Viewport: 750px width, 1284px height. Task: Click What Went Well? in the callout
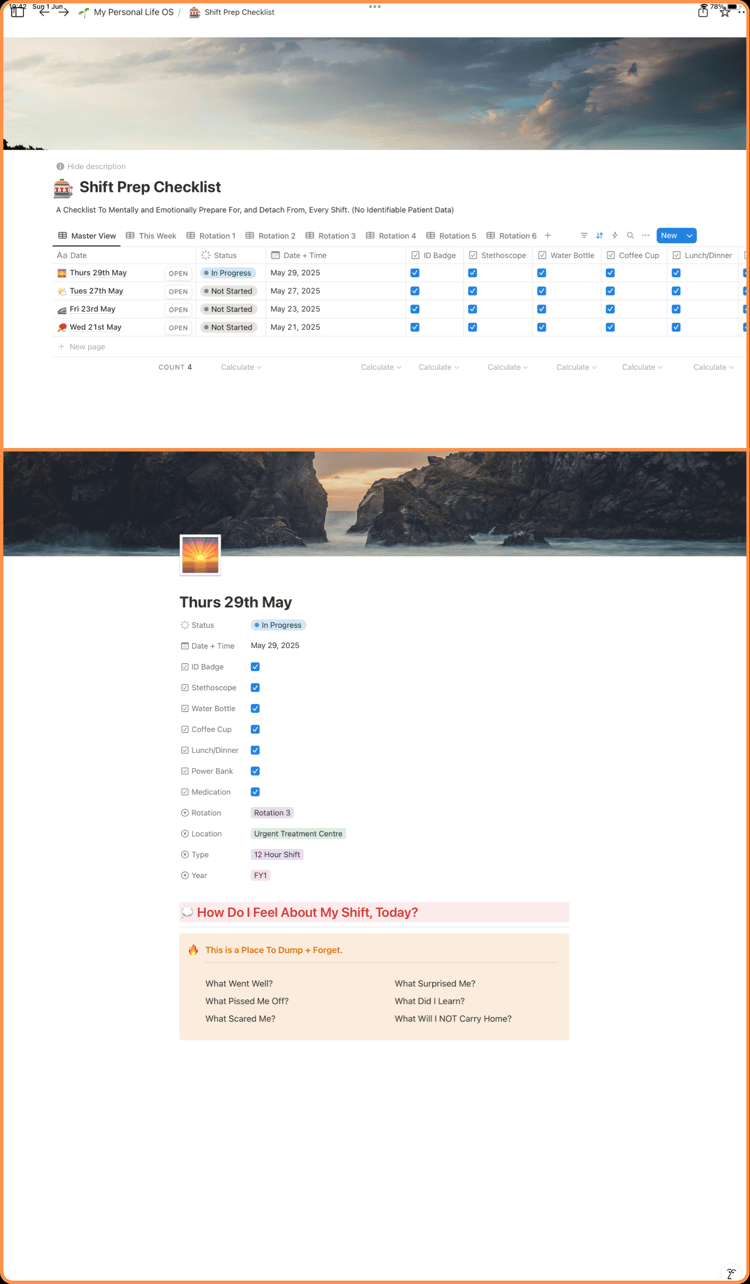pyautogui.click(x=239, y=983)
